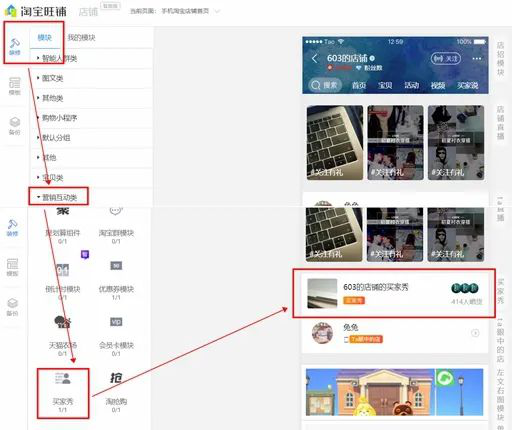The height and width of the screenshot is (430, 512).
Task: Collapse the 营销互动类 category
Action: 59,197
